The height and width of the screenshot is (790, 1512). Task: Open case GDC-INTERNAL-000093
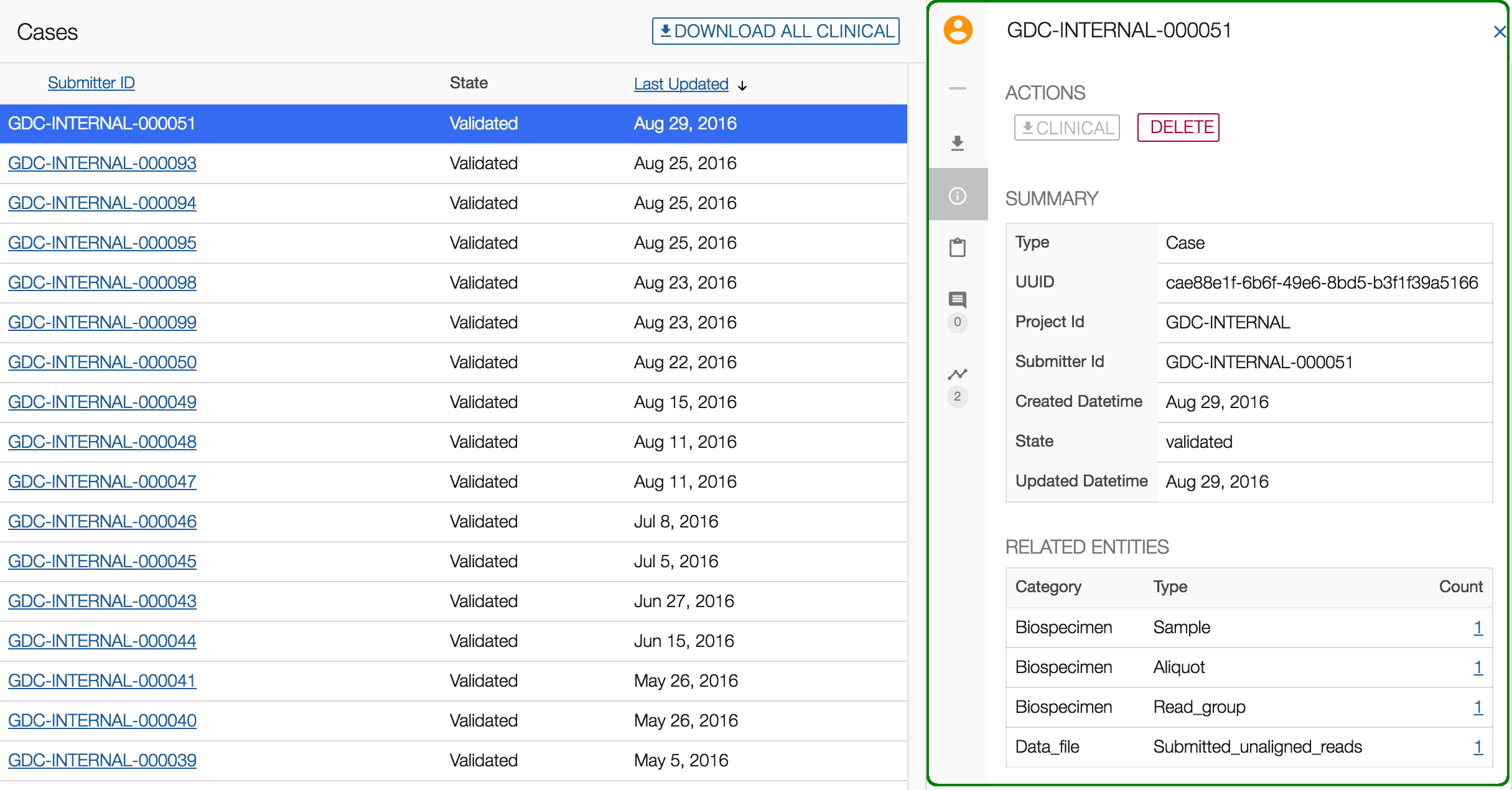pos(102,163)
